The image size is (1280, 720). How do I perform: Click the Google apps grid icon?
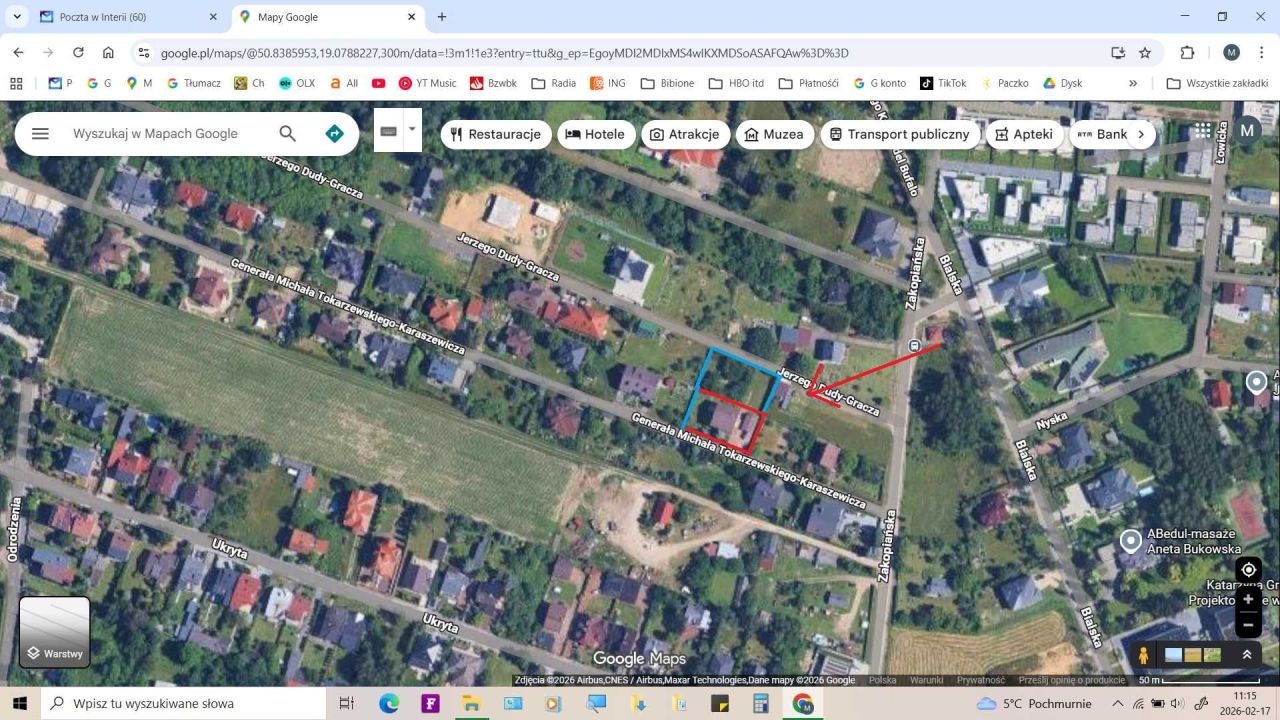coord(1203,130)
